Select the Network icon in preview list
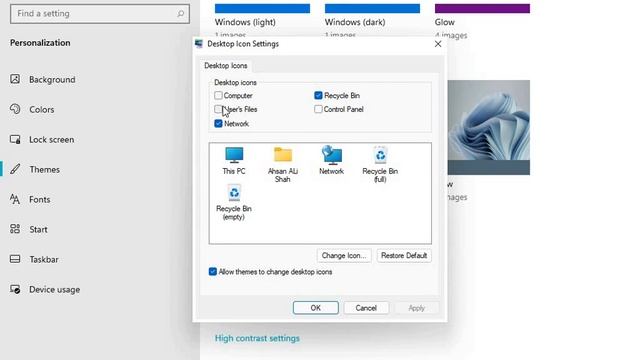This screenshot has width=640, height=360. tap(331, 160)
